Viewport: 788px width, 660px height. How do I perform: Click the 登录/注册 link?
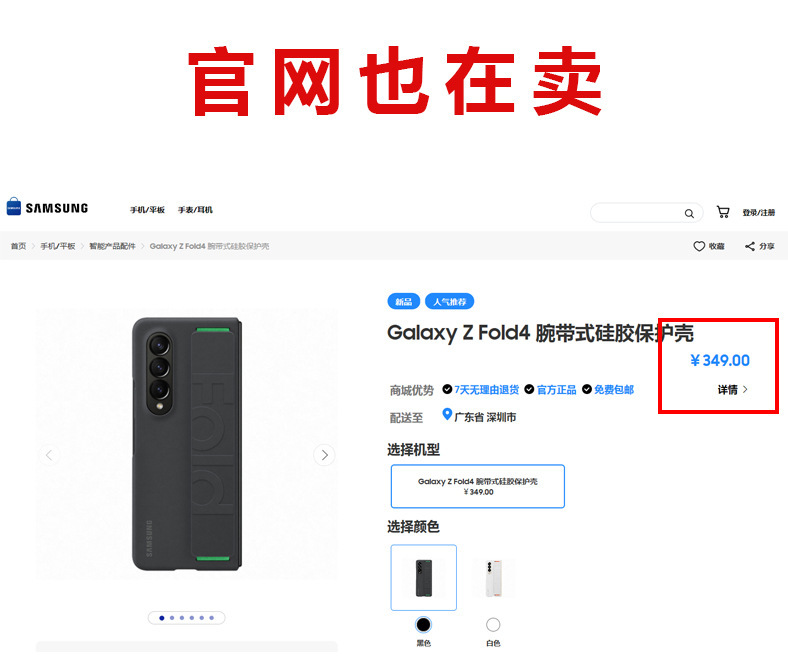[x=758, y=213]
